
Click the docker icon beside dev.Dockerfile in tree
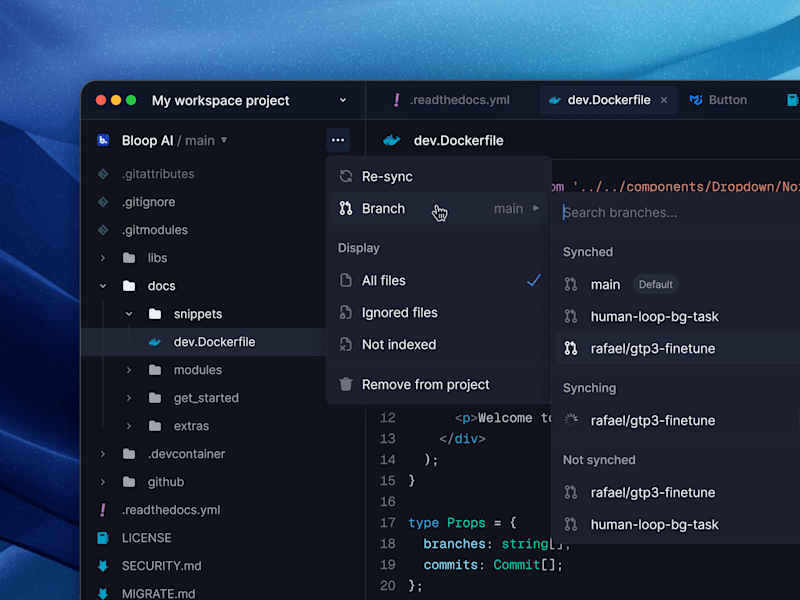[155, 342]
